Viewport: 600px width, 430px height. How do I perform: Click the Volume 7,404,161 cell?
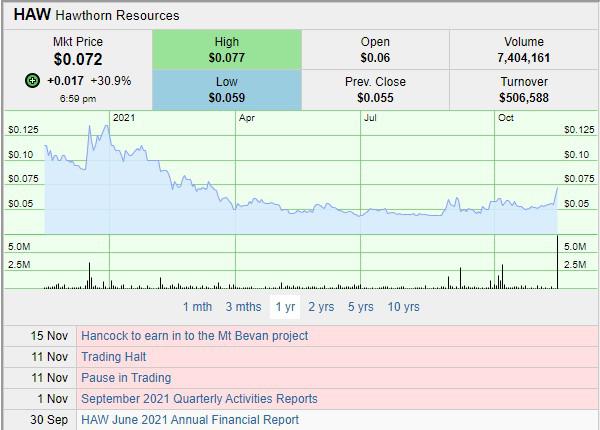point(524,50)
